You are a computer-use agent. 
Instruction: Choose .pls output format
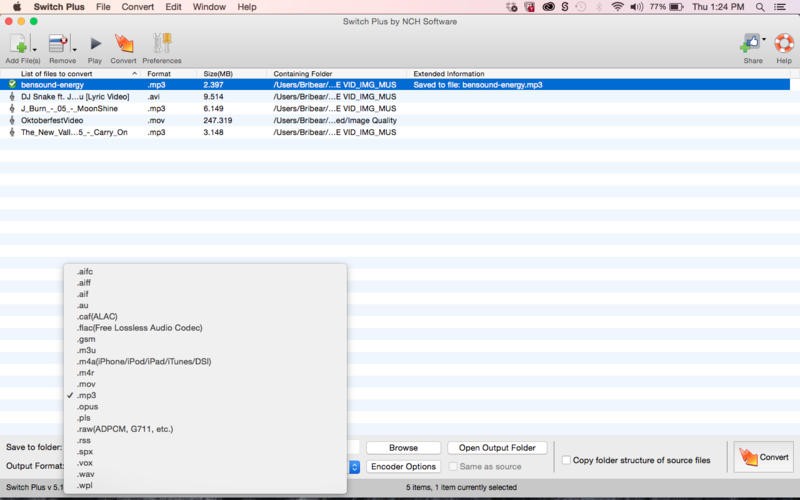(x=205, y=418)
